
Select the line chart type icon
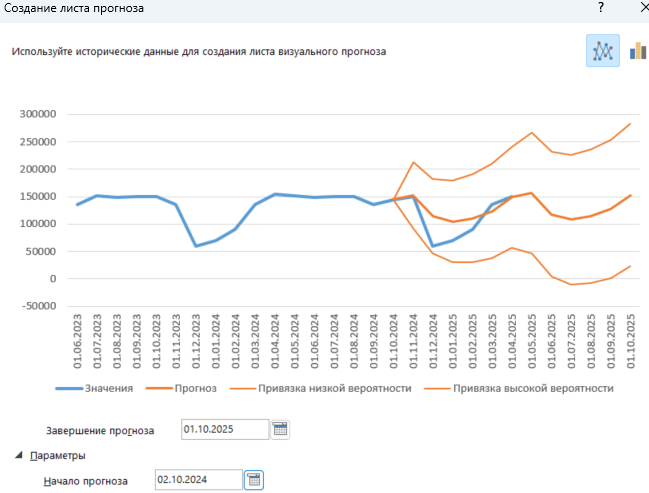coord(603,51)
